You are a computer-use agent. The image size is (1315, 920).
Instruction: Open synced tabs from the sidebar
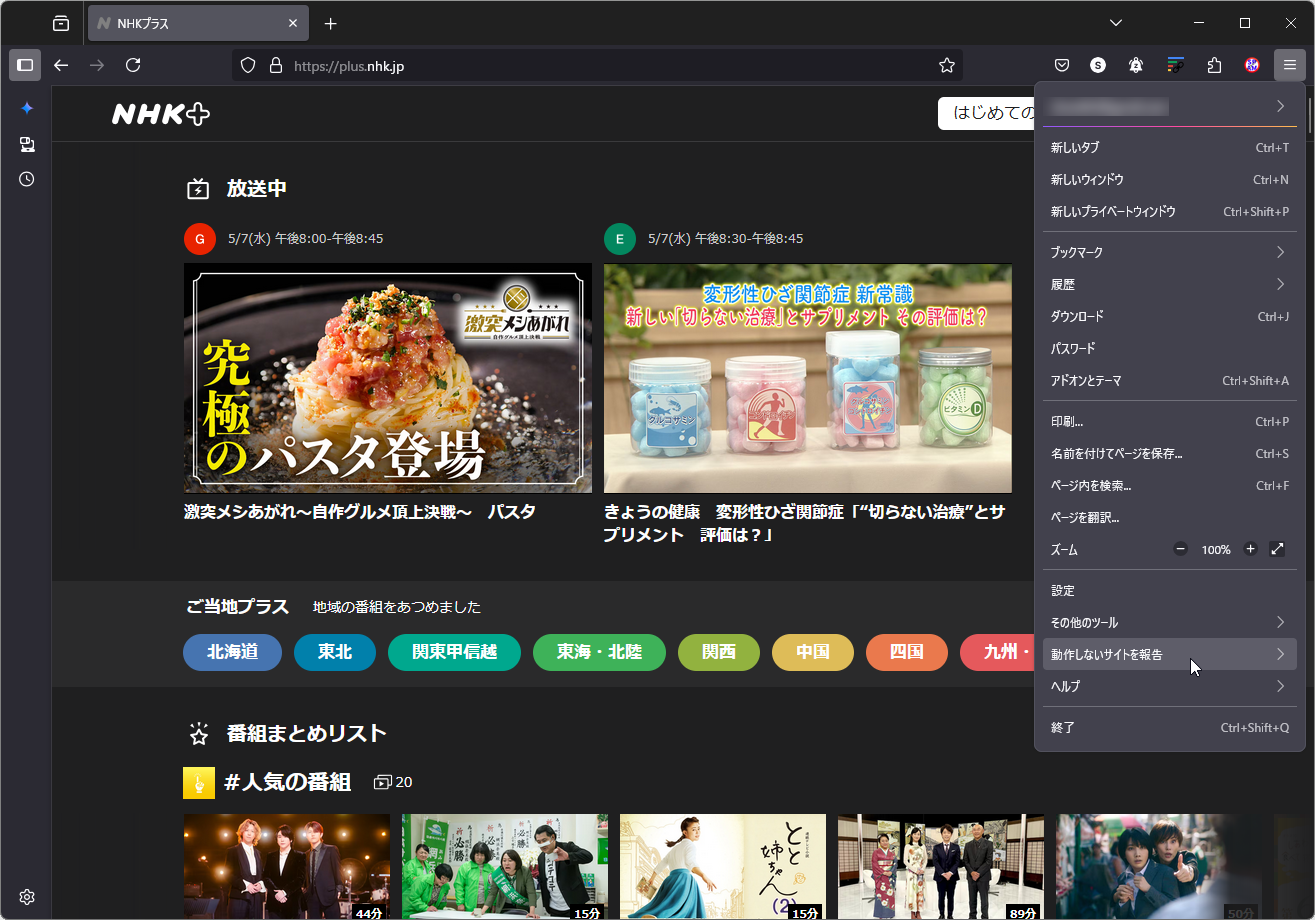26,144
